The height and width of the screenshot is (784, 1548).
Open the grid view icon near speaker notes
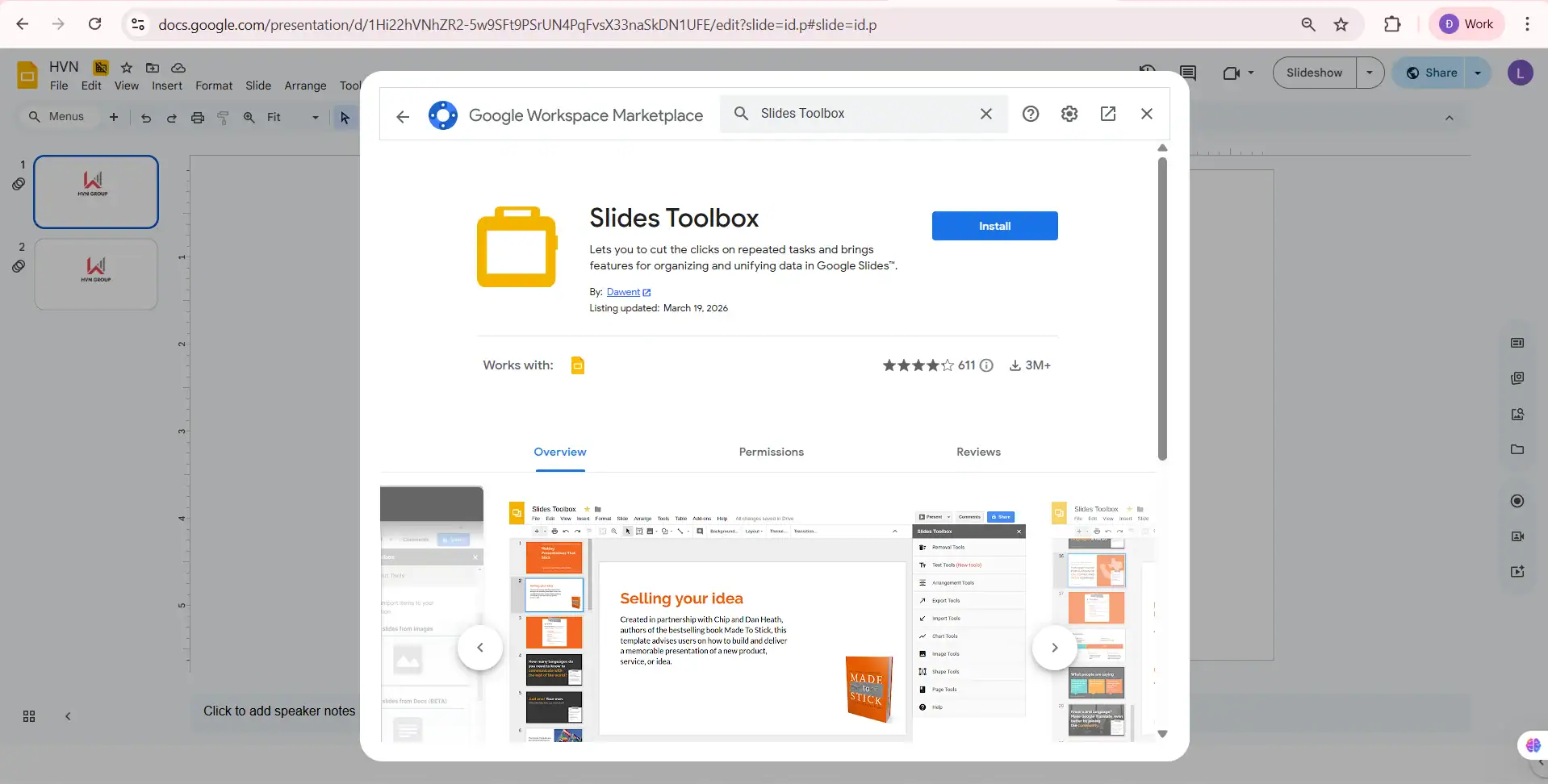pos(27,715)
